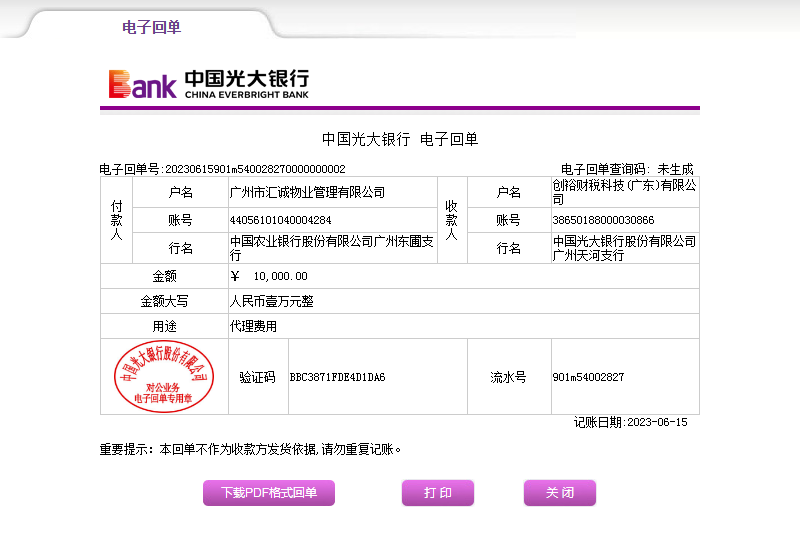800x534 pixels.
Task: Click the 付款人 column label
Action: 116,220
